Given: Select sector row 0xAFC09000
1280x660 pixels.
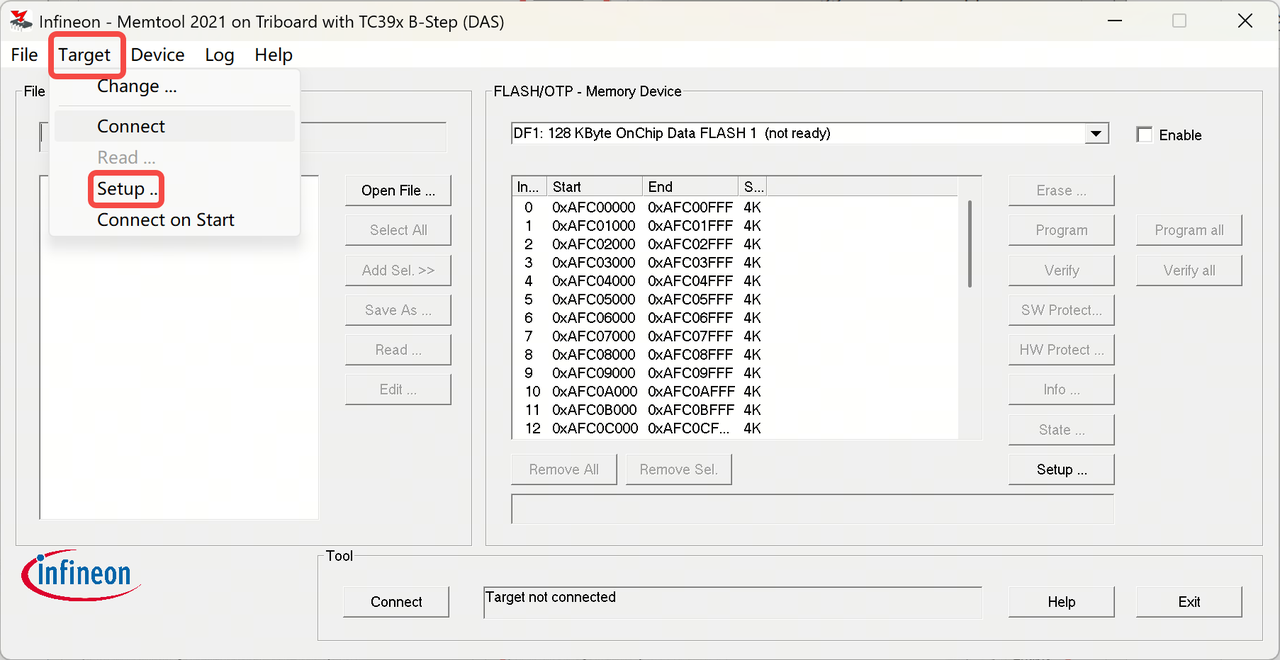Looking at the screenshot, I should 735,373.
